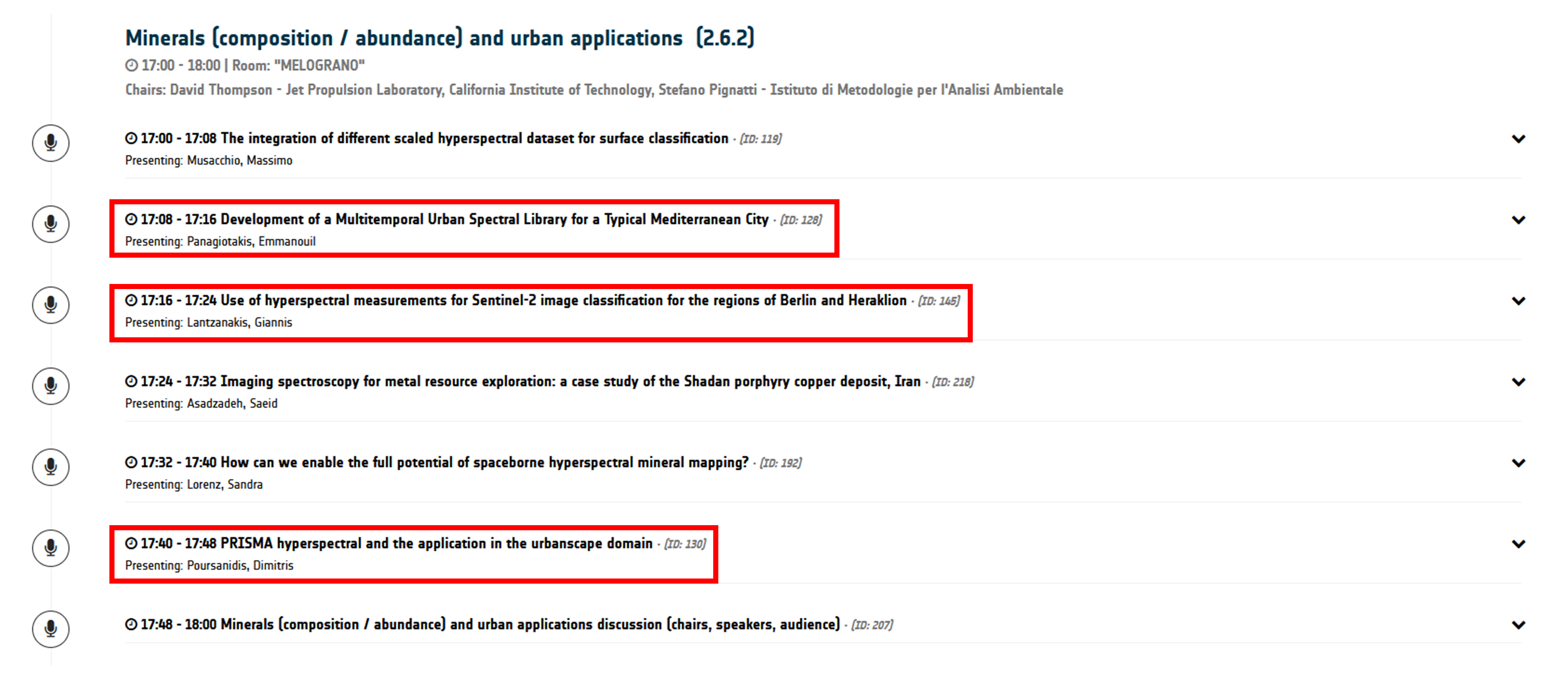Click microphone icon beside Panagiotakis presentation

coord(51,224)
